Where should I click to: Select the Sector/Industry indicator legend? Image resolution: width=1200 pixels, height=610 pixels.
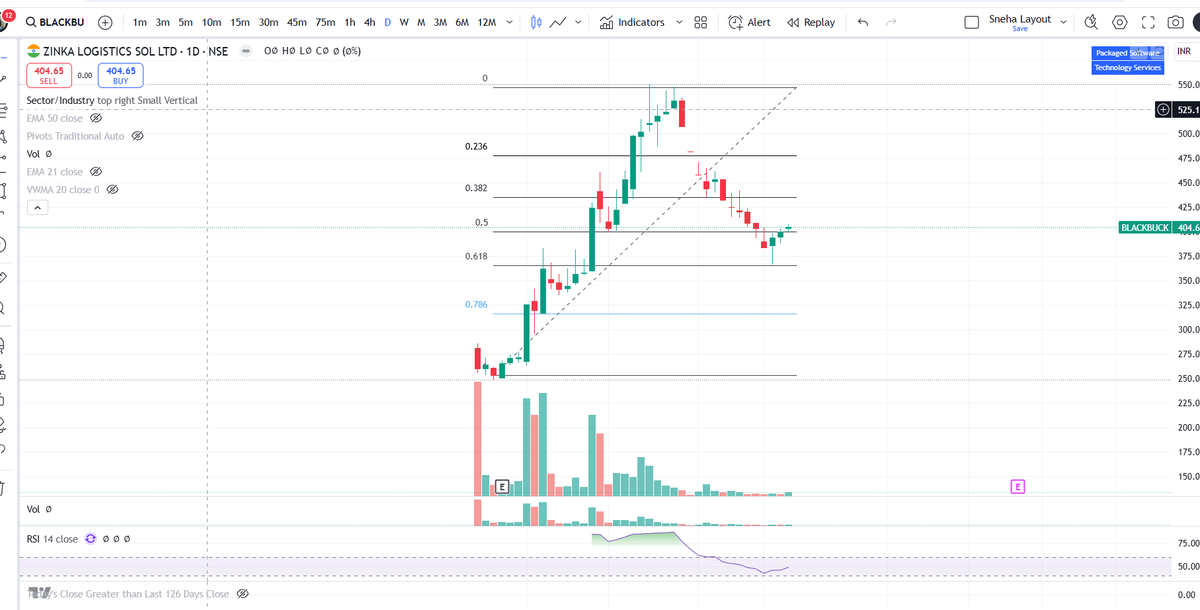coord(112,100)
